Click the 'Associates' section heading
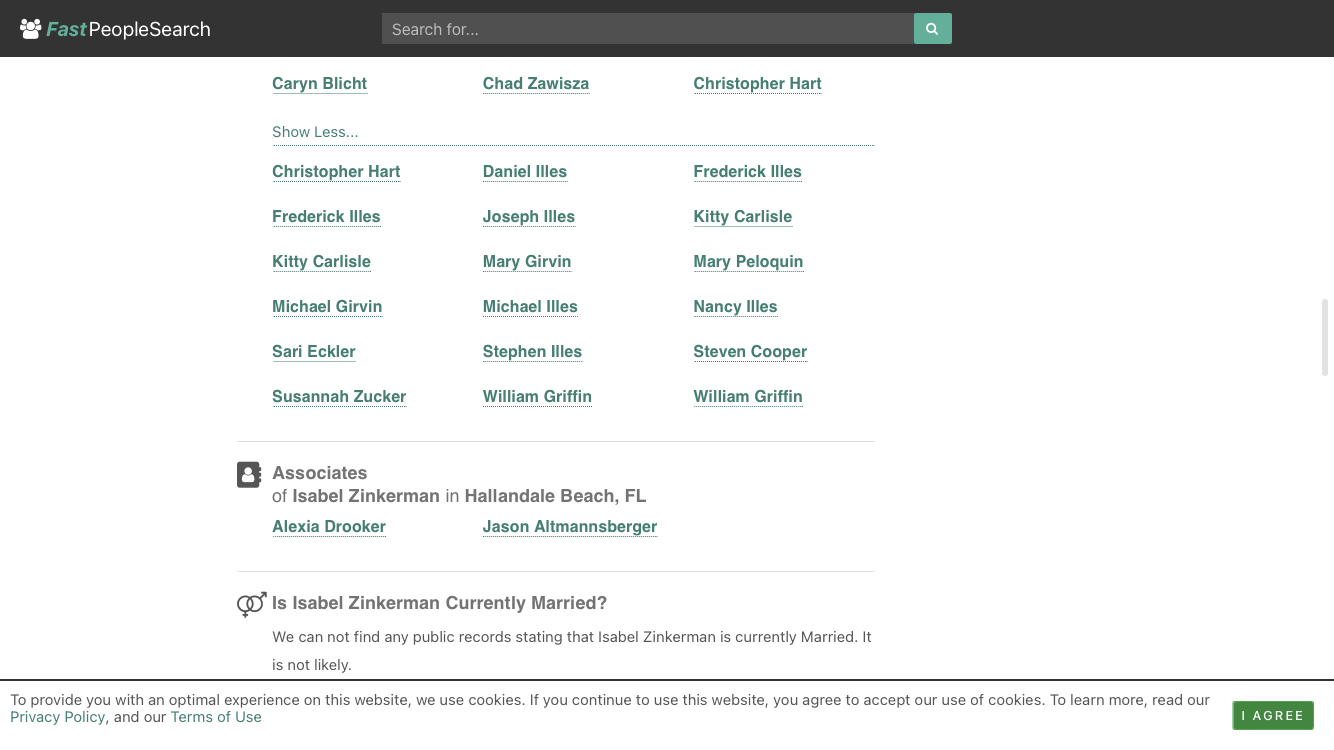This screenshot has width=1334, height=750. pyautogui.click(x=320, y=473)
